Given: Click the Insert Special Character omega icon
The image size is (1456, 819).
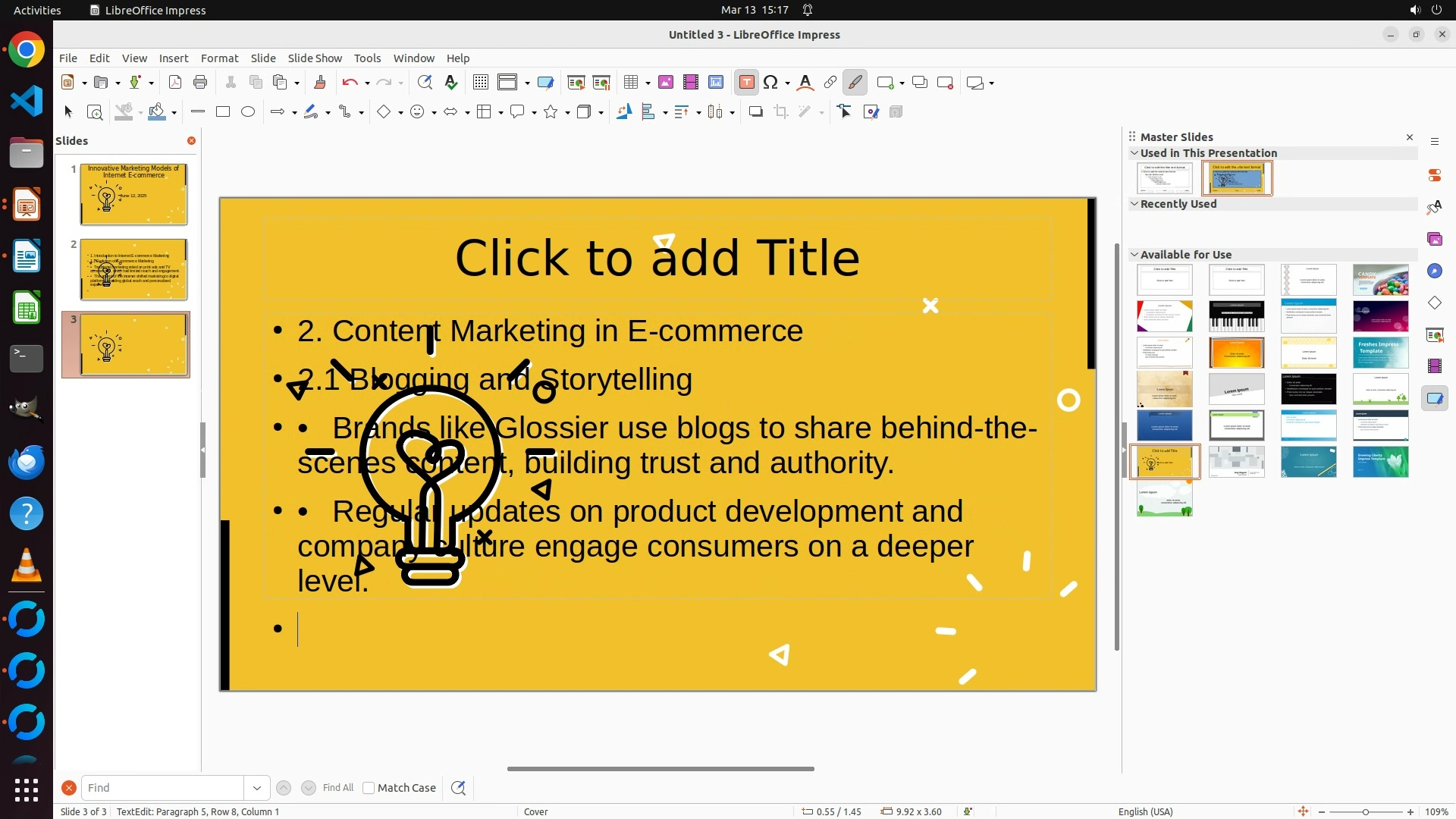Looking at the screenshot, I should (x=770, y=83).
